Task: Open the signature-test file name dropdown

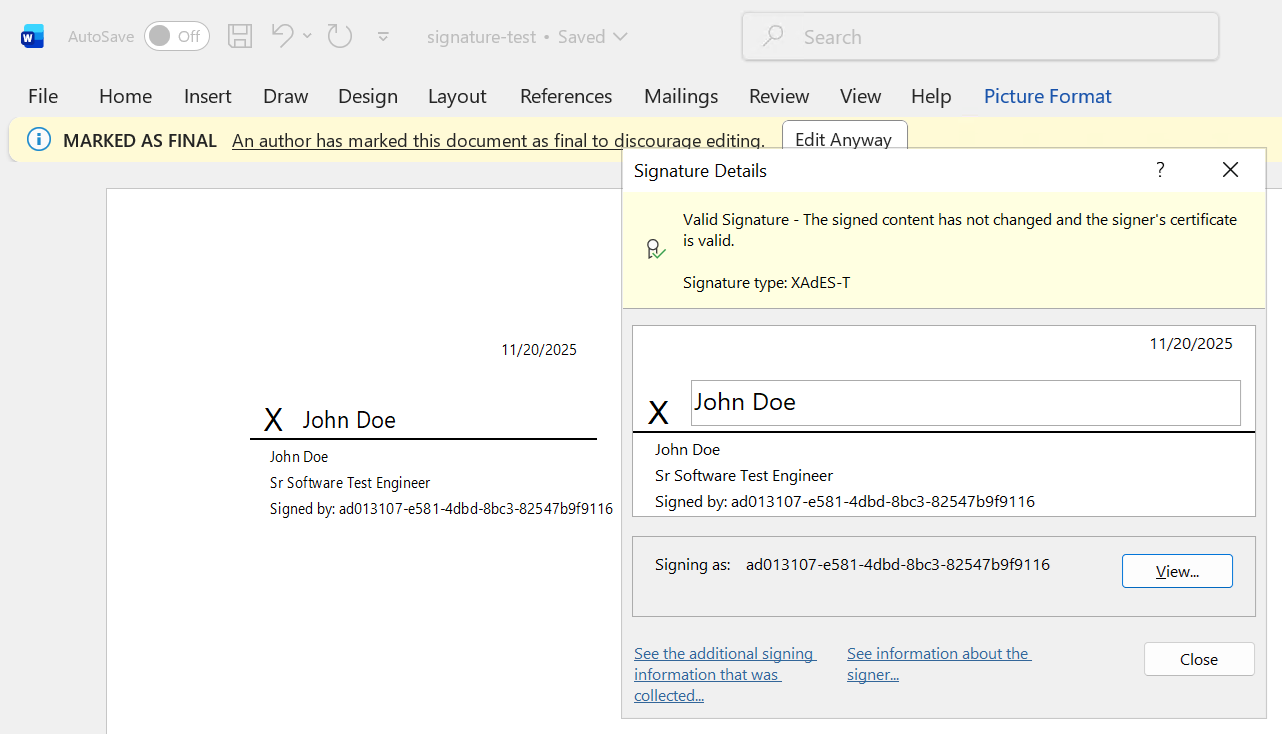Action: (620, 37)
